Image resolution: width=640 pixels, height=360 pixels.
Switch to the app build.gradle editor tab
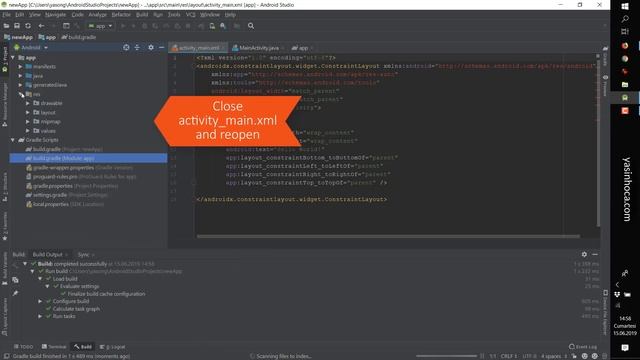tap(302, 48)
